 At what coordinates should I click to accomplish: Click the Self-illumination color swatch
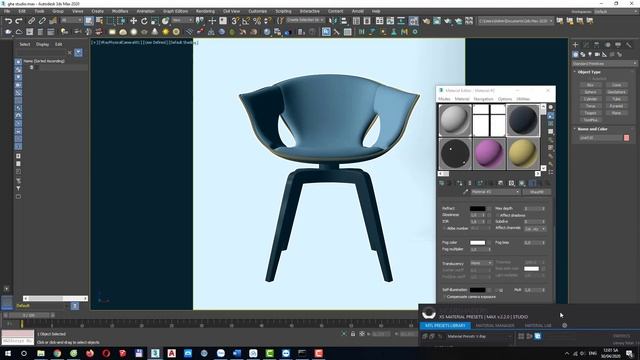tap(478, 290)
